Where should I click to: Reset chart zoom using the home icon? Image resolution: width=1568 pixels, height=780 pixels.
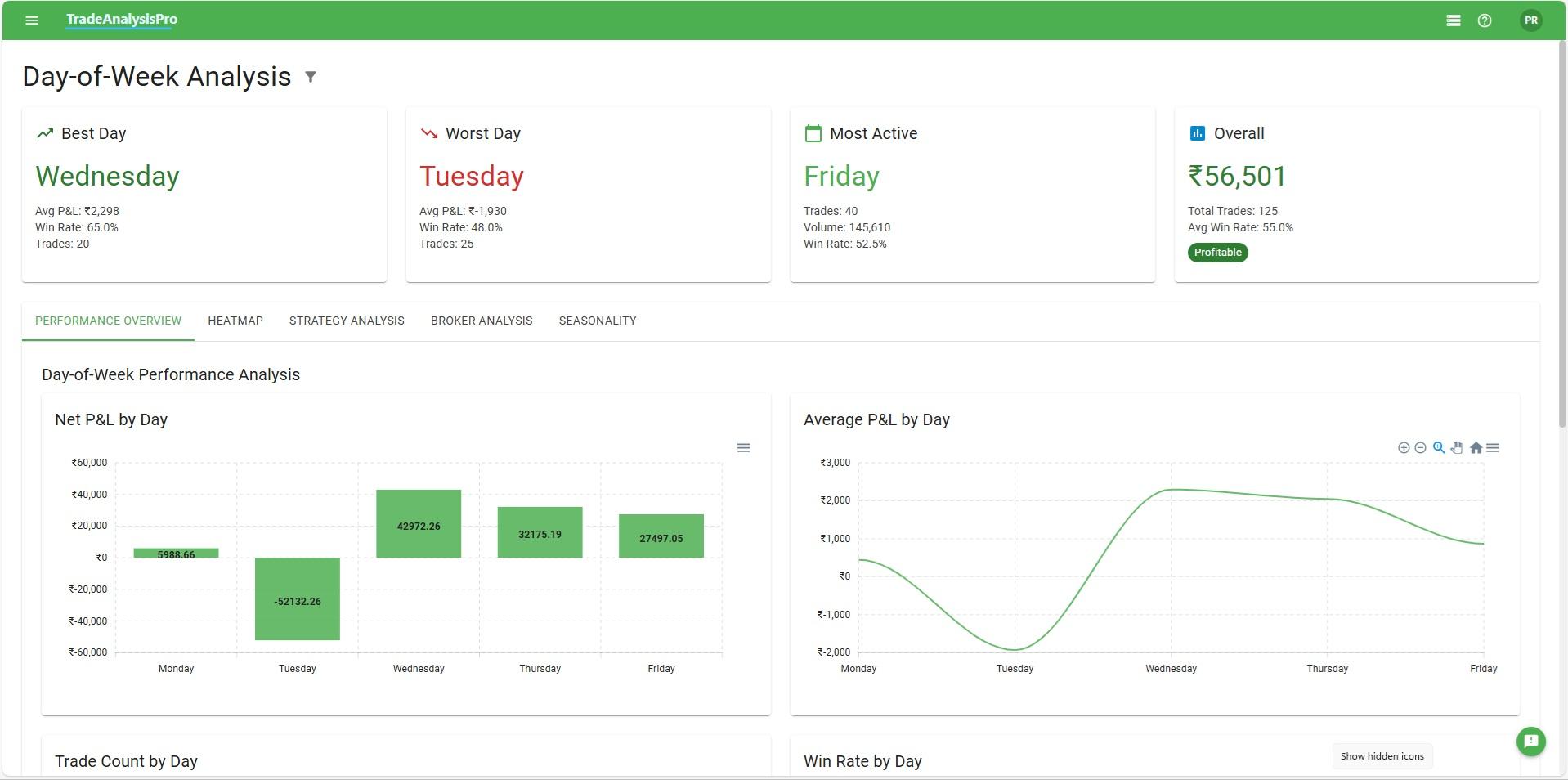pyautogui.click(x=1476, y=448)
